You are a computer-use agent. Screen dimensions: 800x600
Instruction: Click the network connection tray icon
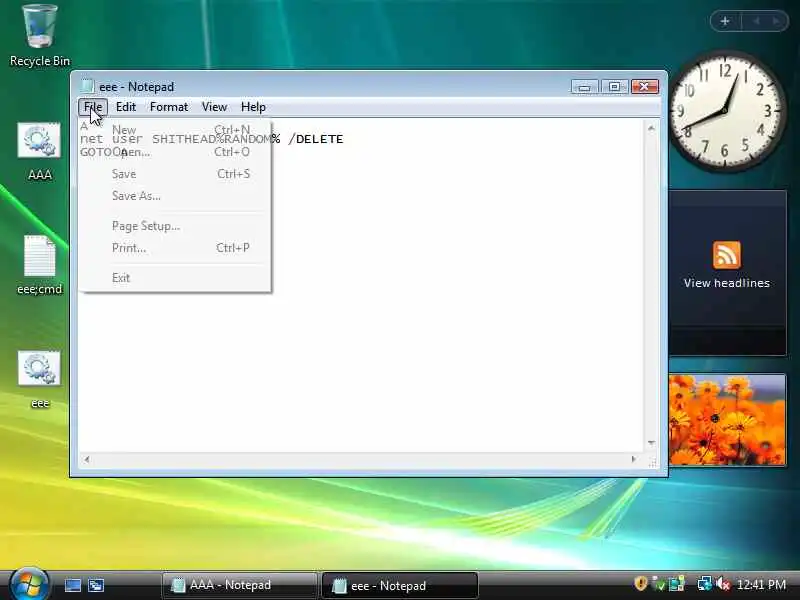coord(705,584)
